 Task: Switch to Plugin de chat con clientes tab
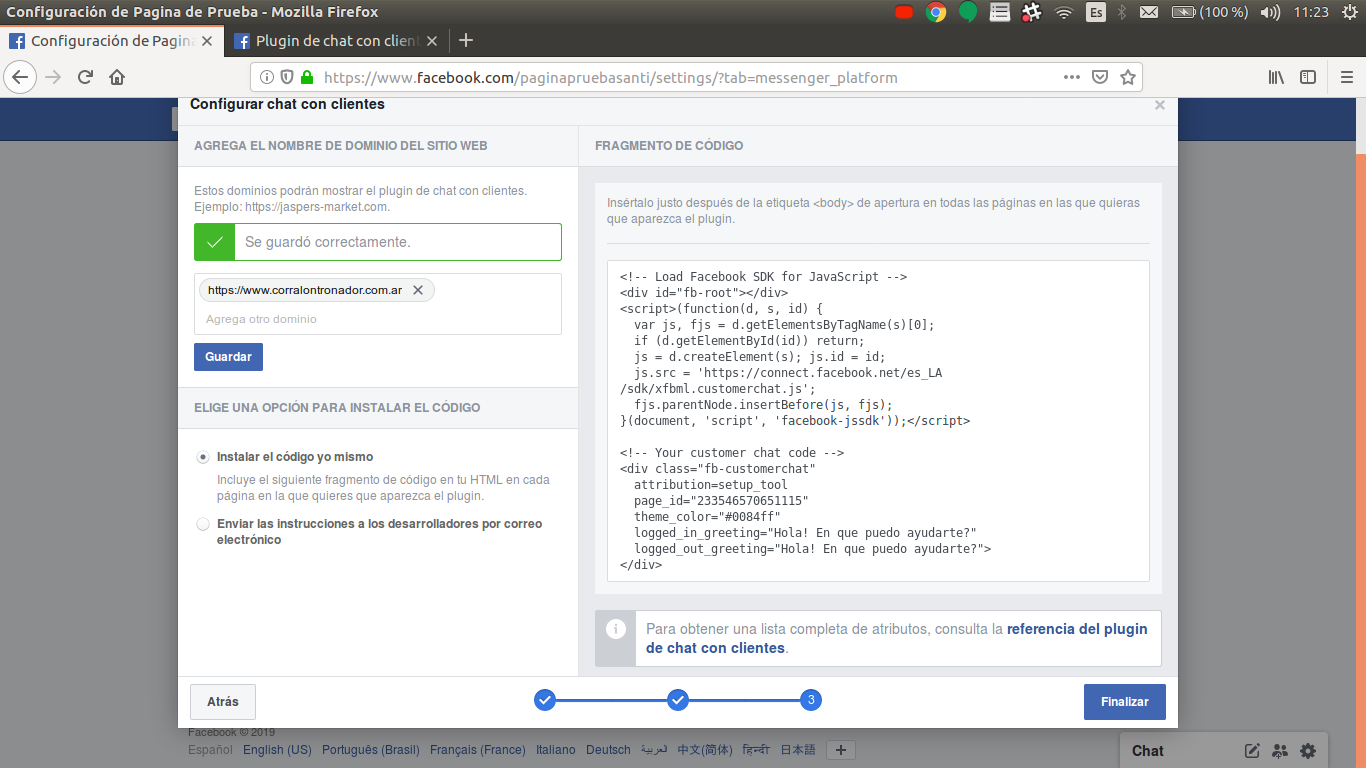click(337, 41)
